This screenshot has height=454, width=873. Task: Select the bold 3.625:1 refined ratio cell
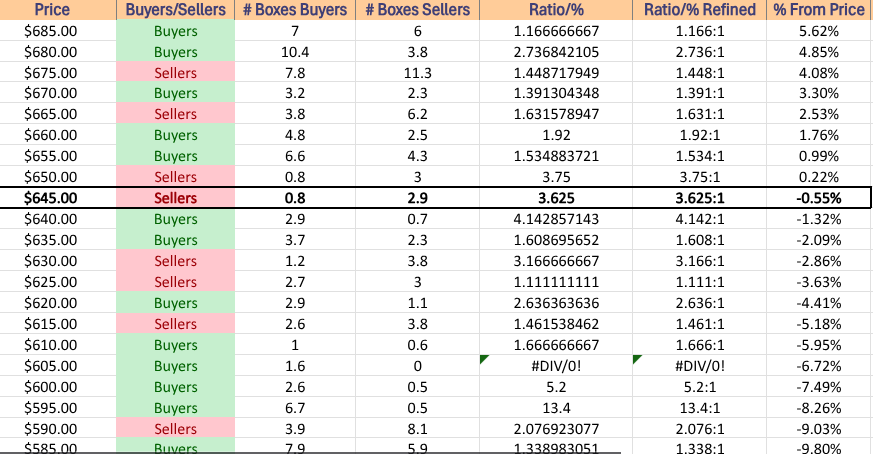[699, 198]
